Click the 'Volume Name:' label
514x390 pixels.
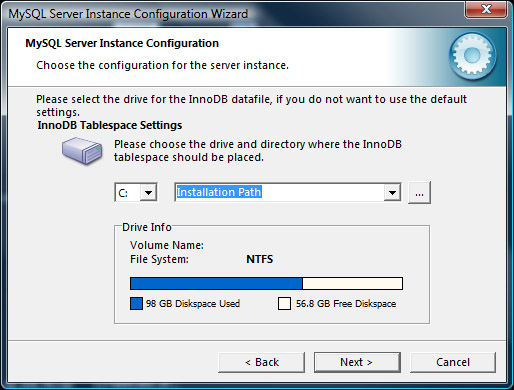pos(167,245)
